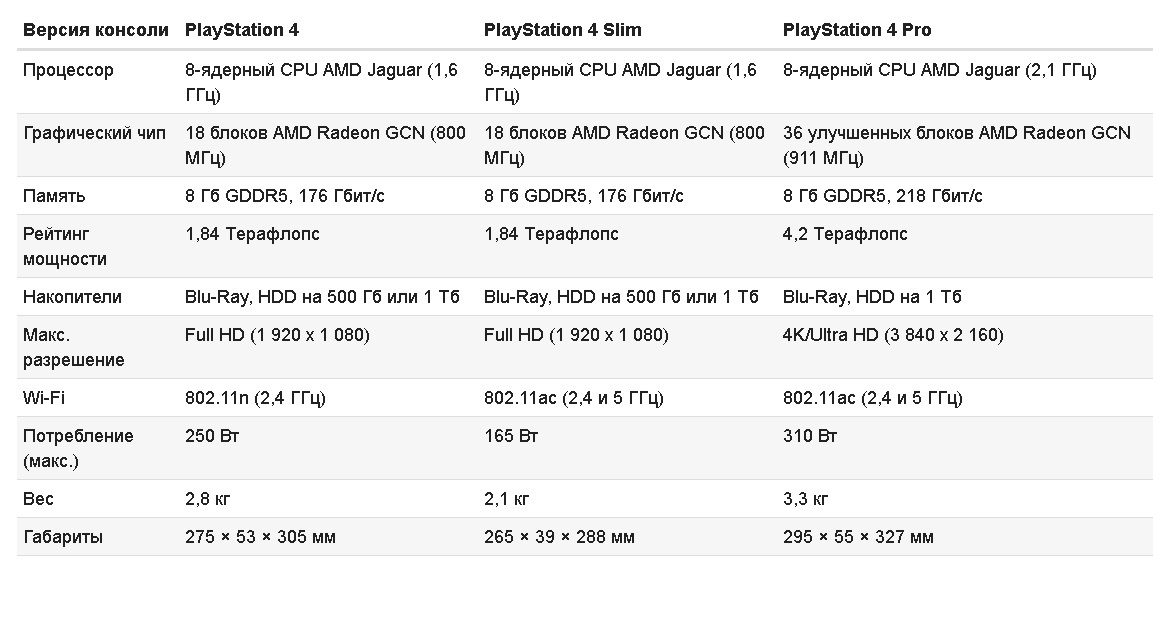The image size is (1153, 617).
Task: Click the PlayStation 4 column header
Action: [241, 30]
